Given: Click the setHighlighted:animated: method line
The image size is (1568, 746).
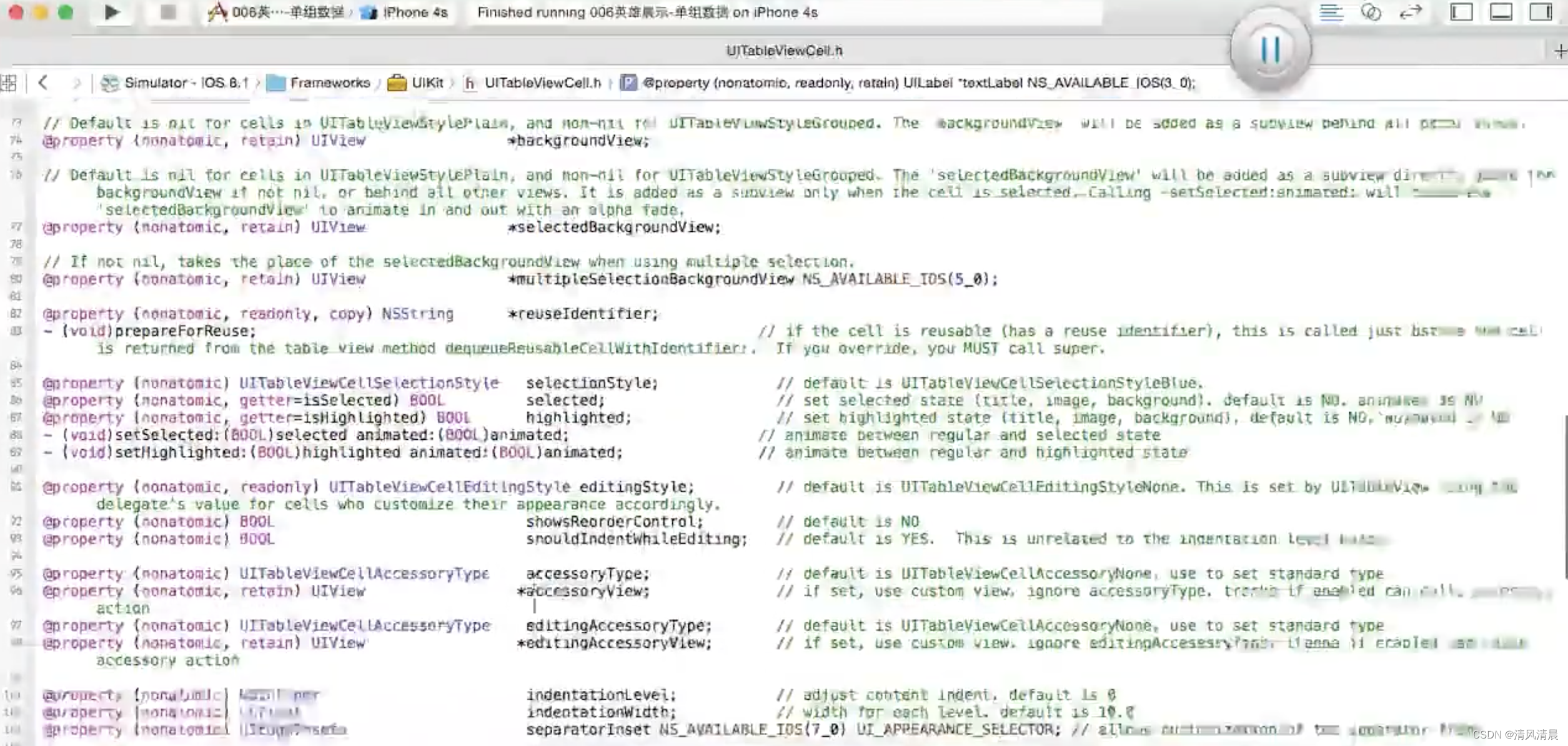Looking at the screenshot, I should [333, 452].
